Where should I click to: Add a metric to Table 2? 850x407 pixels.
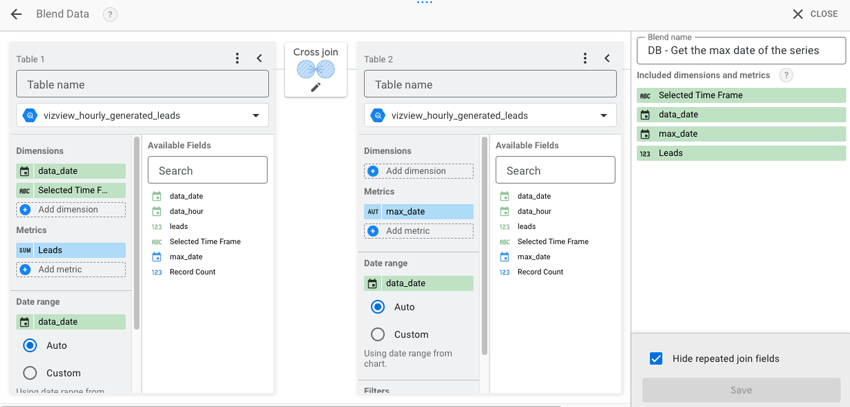coord(418,231)
